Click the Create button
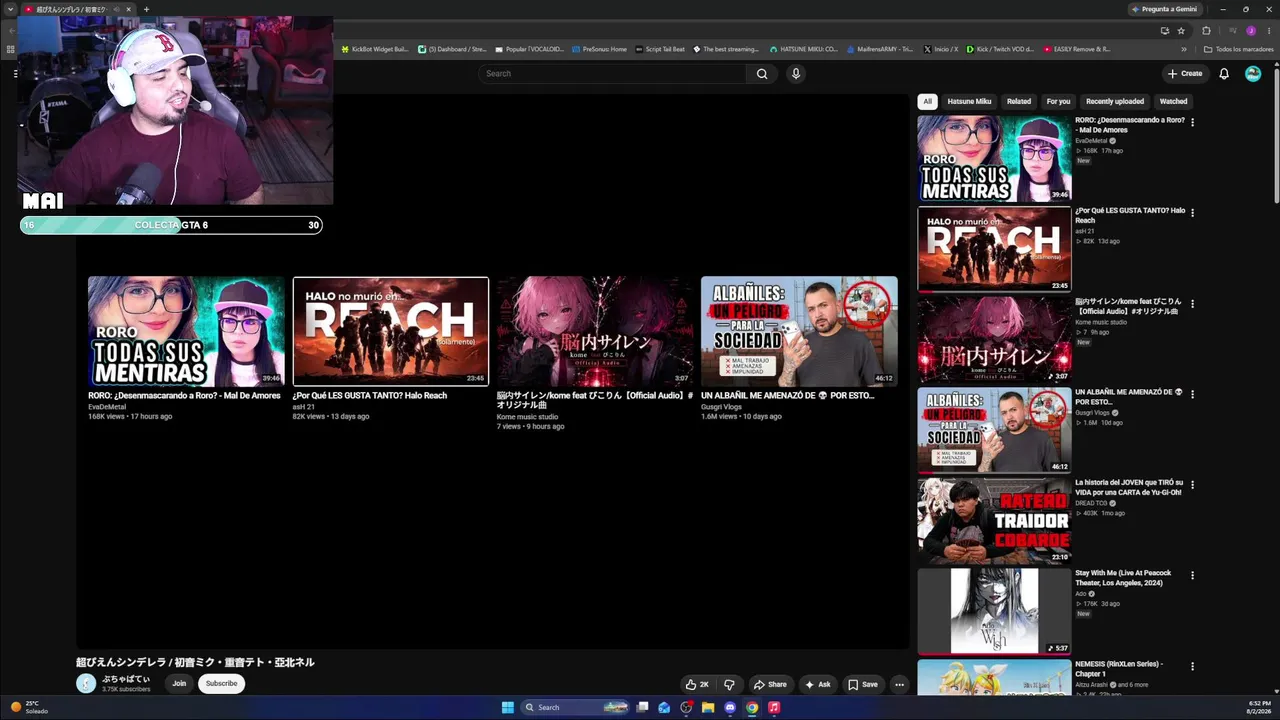The image size is (1280, 720). 1185,74
